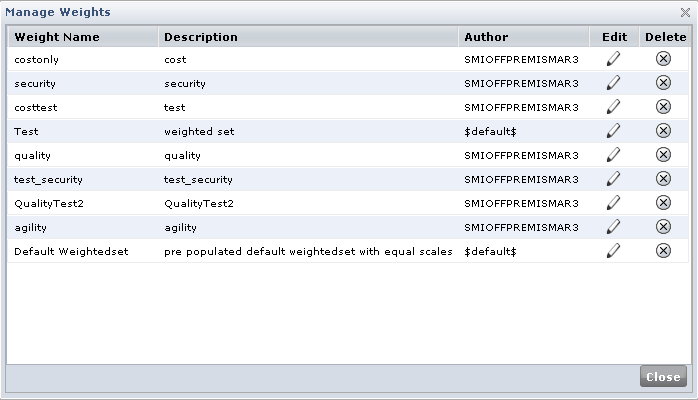The image size is (698, 400).
Task: Delete the security weight set
Action: tap(663, 83)
